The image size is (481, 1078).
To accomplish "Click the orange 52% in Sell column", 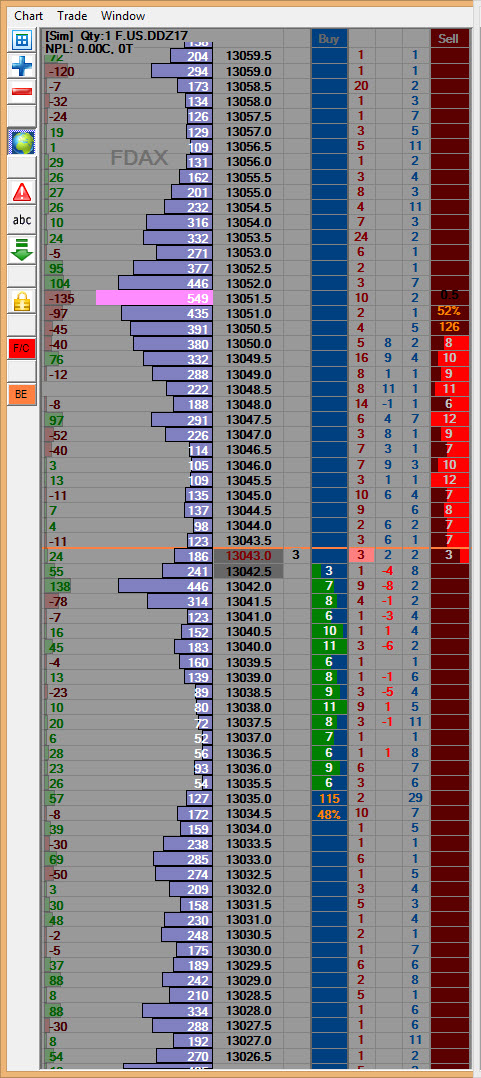I will click(449, 311).
